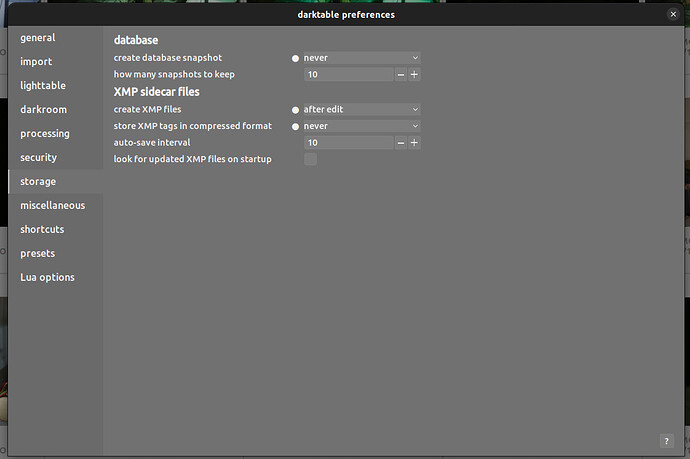
Task: Open the create XMP files dropdown
Action: click(x=361, y=109)
